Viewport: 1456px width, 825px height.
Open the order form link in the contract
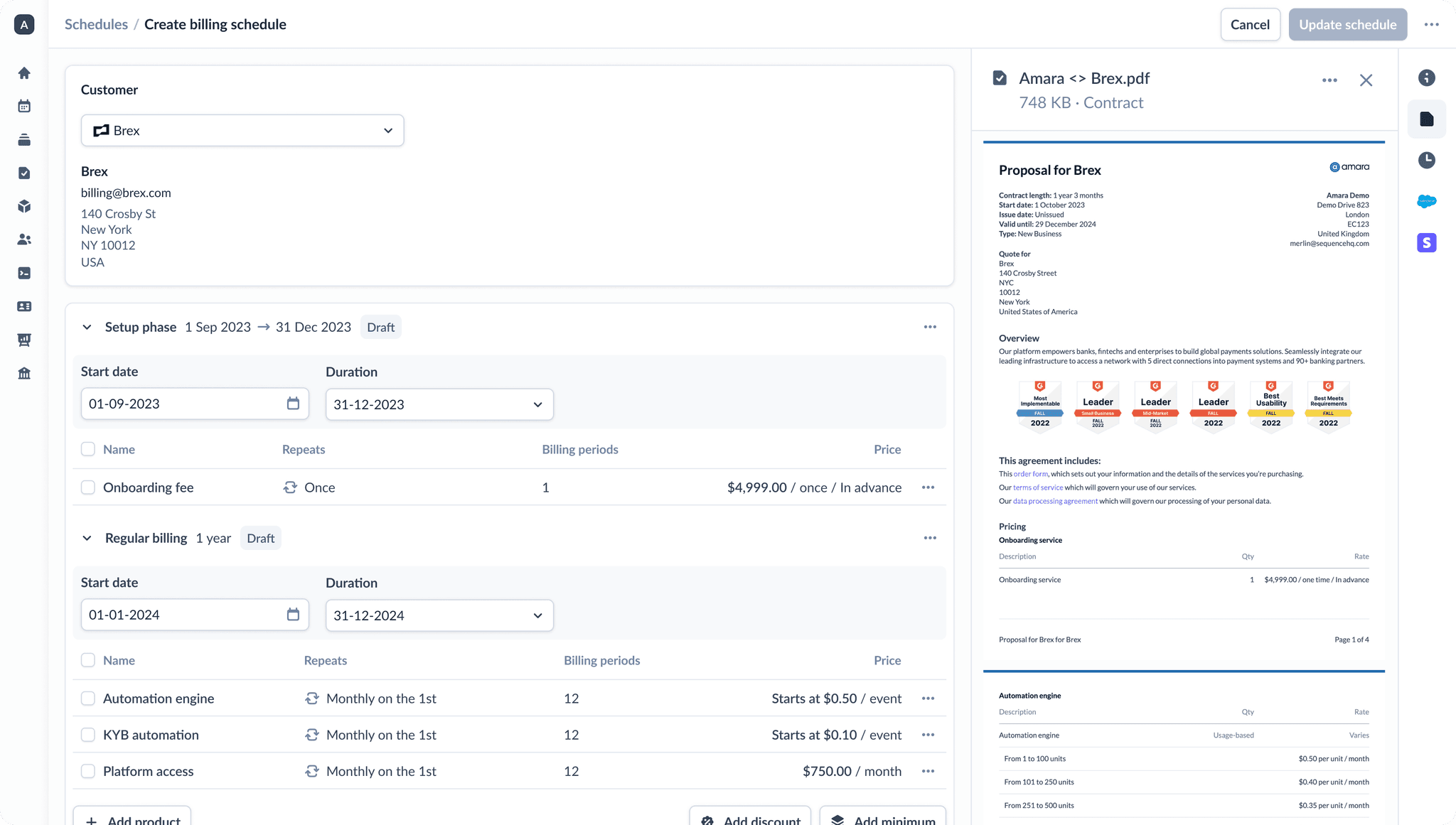[1031, 474]
